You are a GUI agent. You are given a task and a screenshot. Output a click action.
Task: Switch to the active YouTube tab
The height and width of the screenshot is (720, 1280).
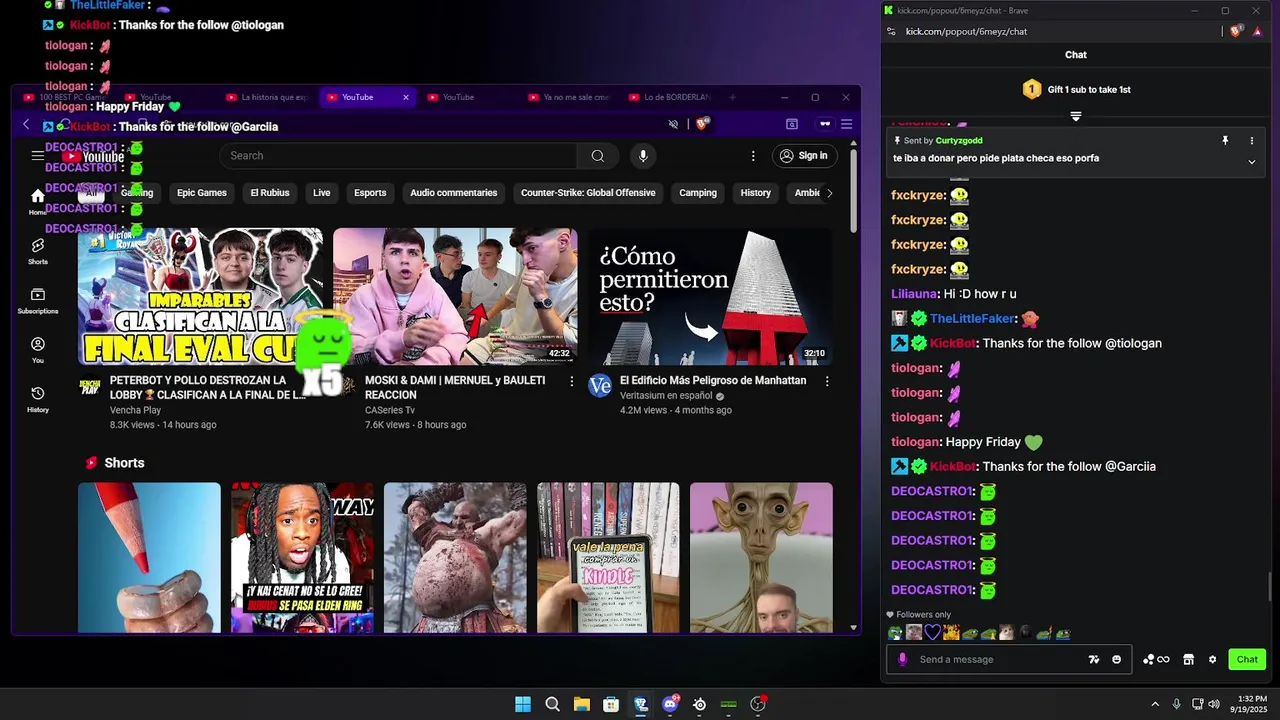(365, 97)
